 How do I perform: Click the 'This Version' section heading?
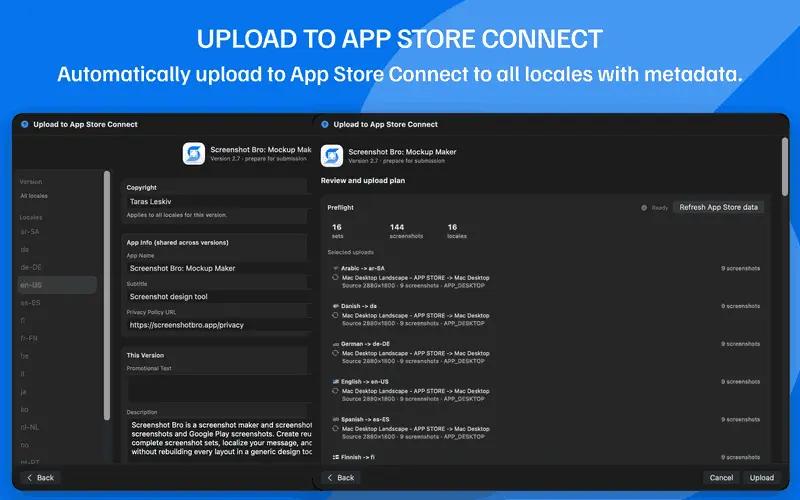[x=145, y=355]
